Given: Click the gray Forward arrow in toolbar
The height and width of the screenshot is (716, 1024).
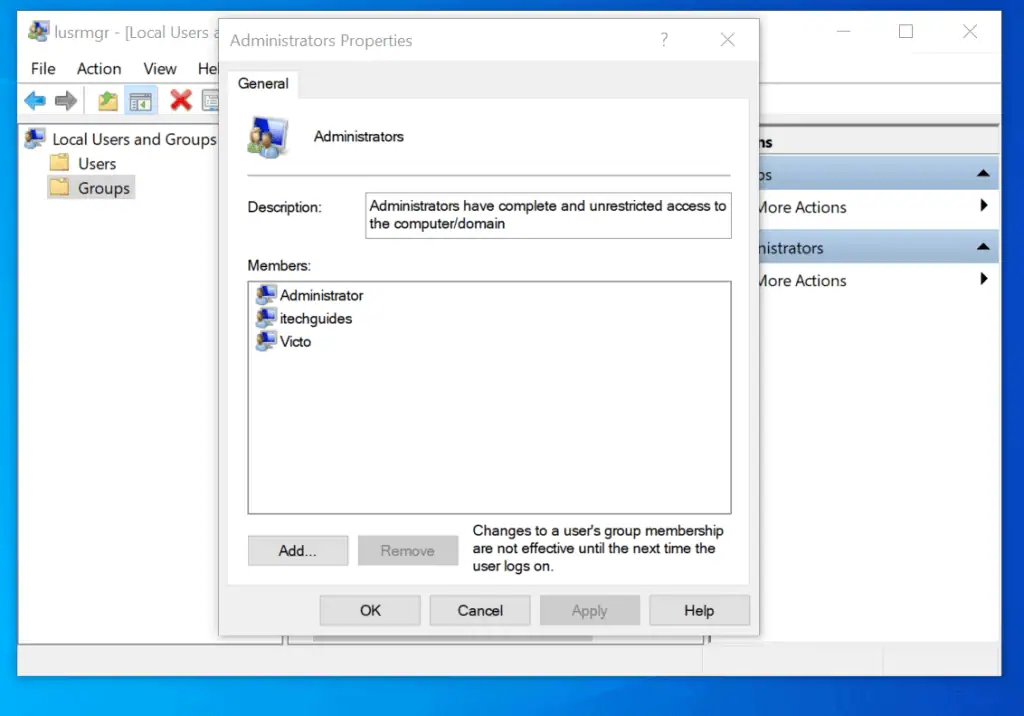Looking at the screenshot, I should click(66, 100).
